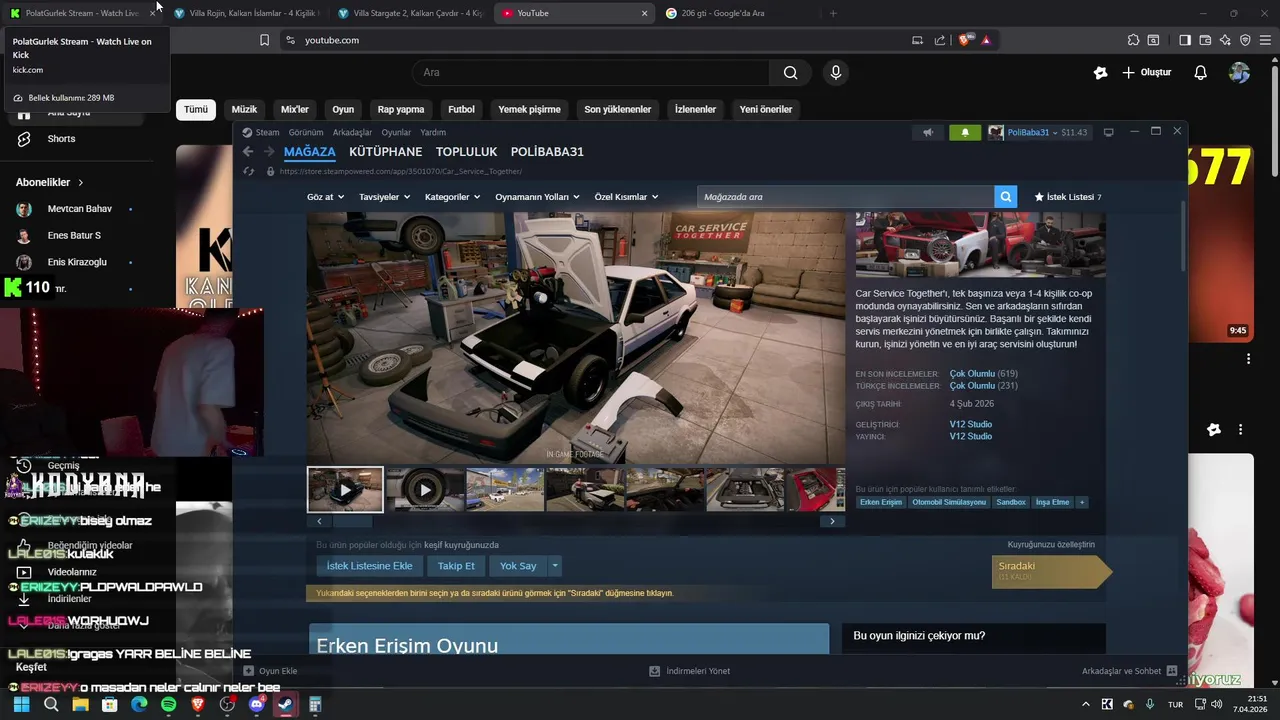Expand the Kategoriler dropdown
1280x720 pixels.
452,197
